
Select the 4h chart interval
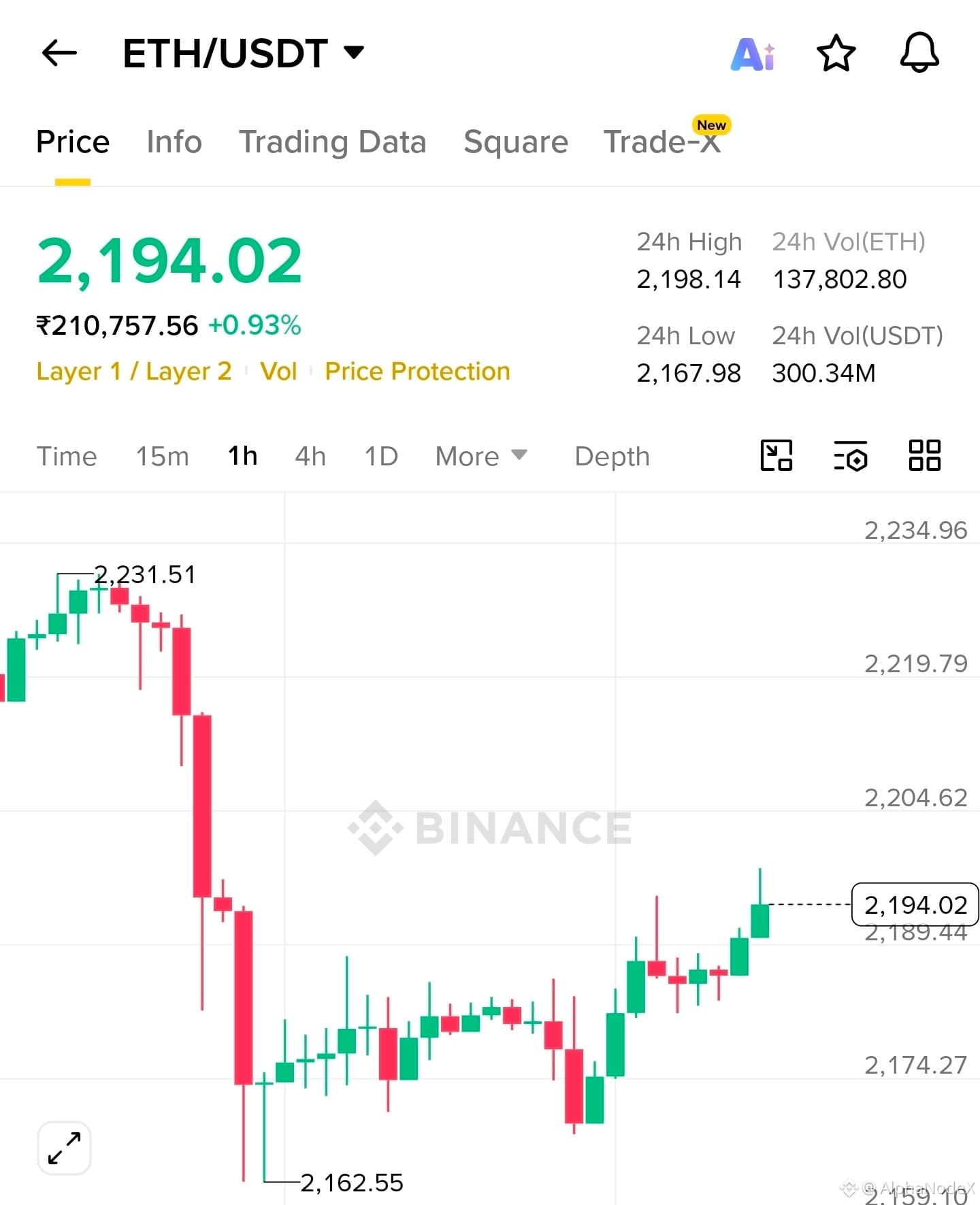(x=310, y=456)
